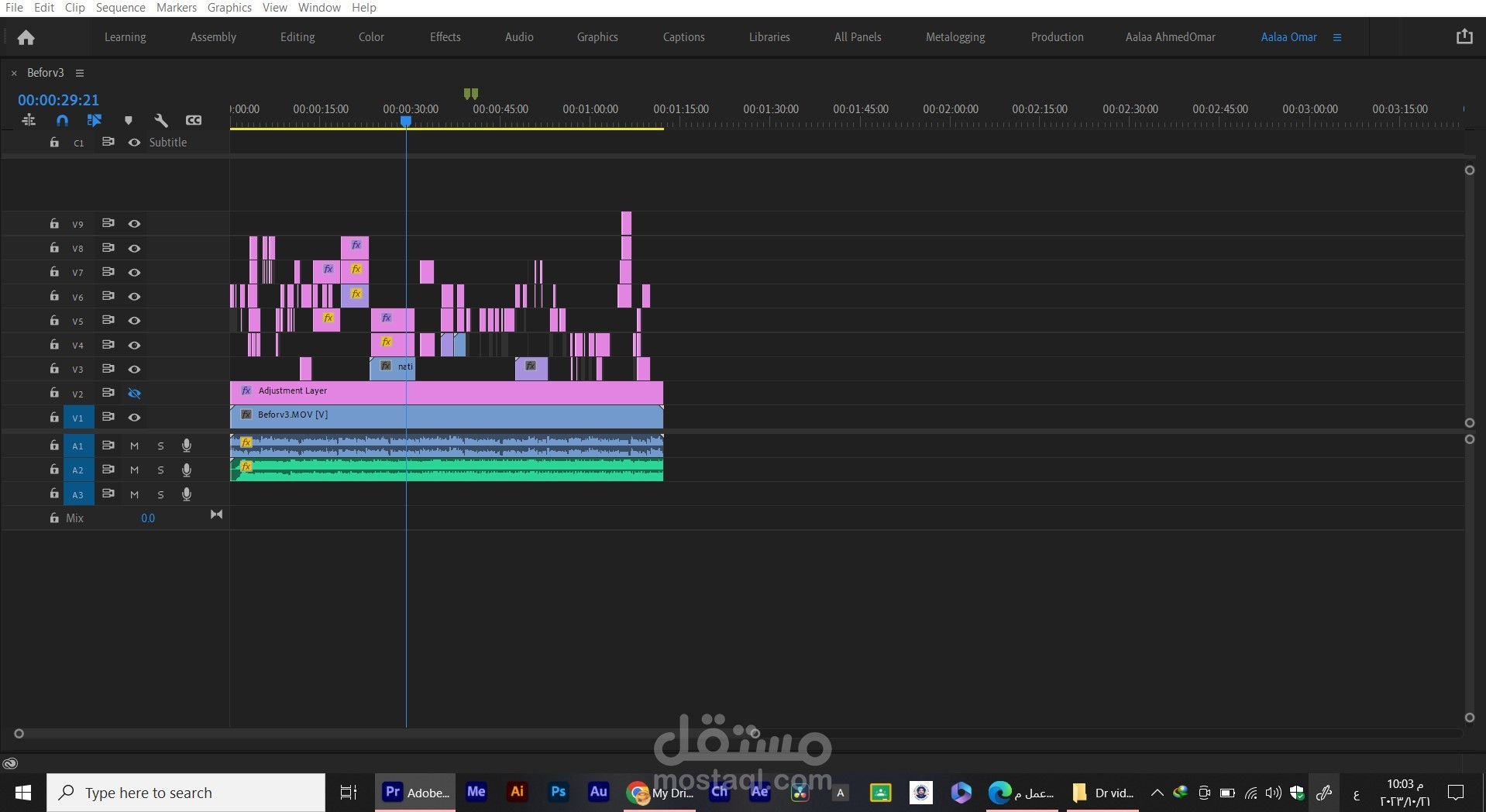Hide the Subtitle caption track
Image resolution: width=1486 pixels, height=812 pixels.
click(134, 143)
